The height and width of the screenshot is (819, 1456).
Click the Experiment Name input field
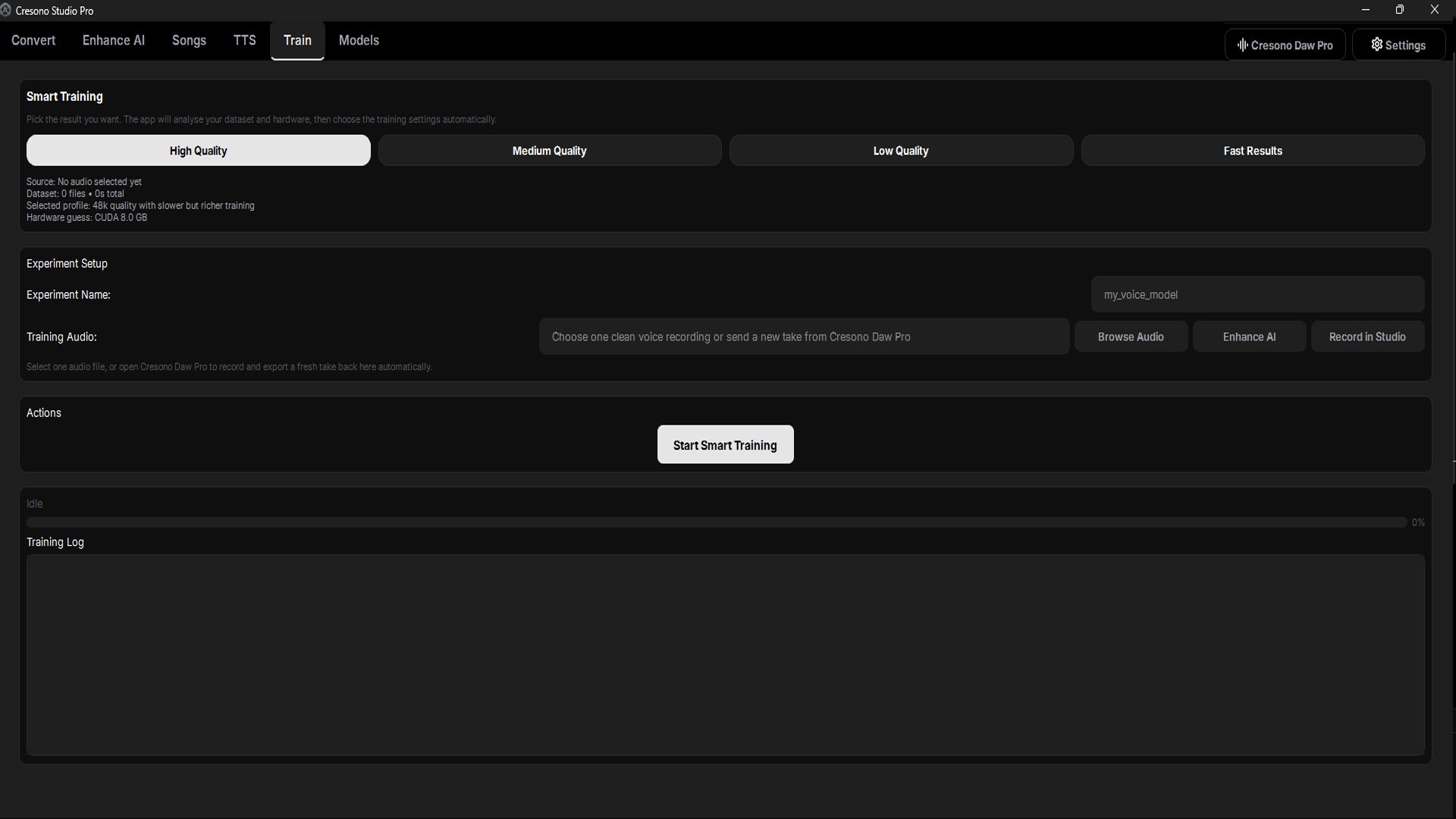1257,294
